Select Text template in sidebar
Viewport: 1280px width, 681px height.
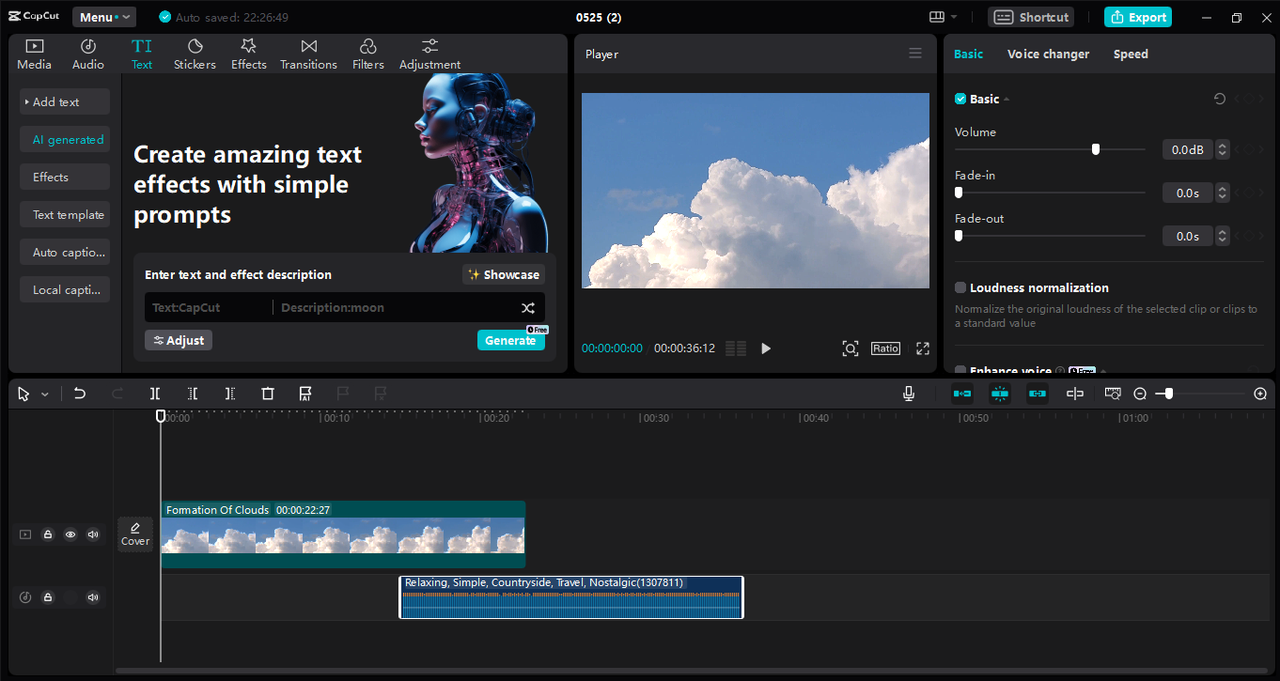pos(65,215)
